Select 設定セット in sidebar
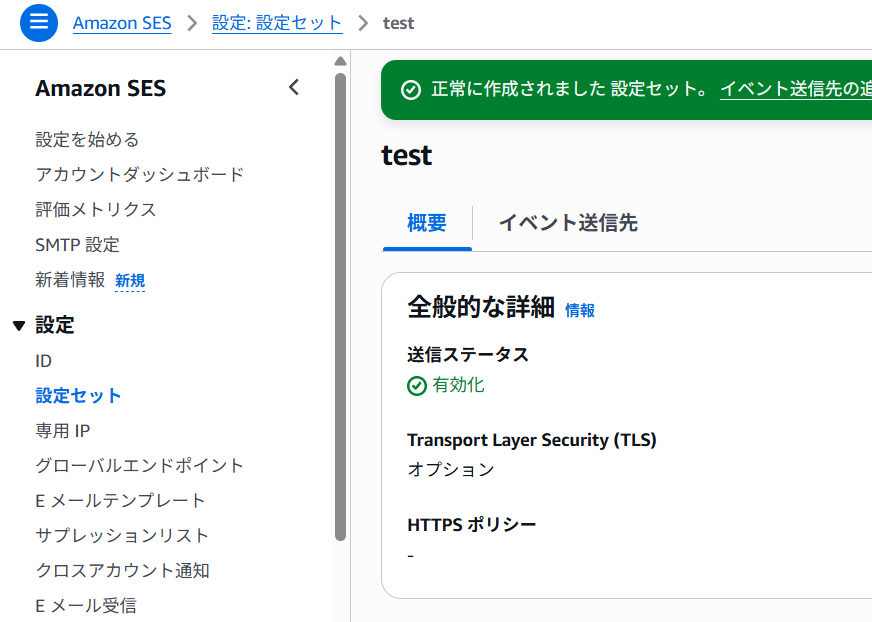Image resolution: width=872 pixels, height=622 pixels. tap(78, 396)
